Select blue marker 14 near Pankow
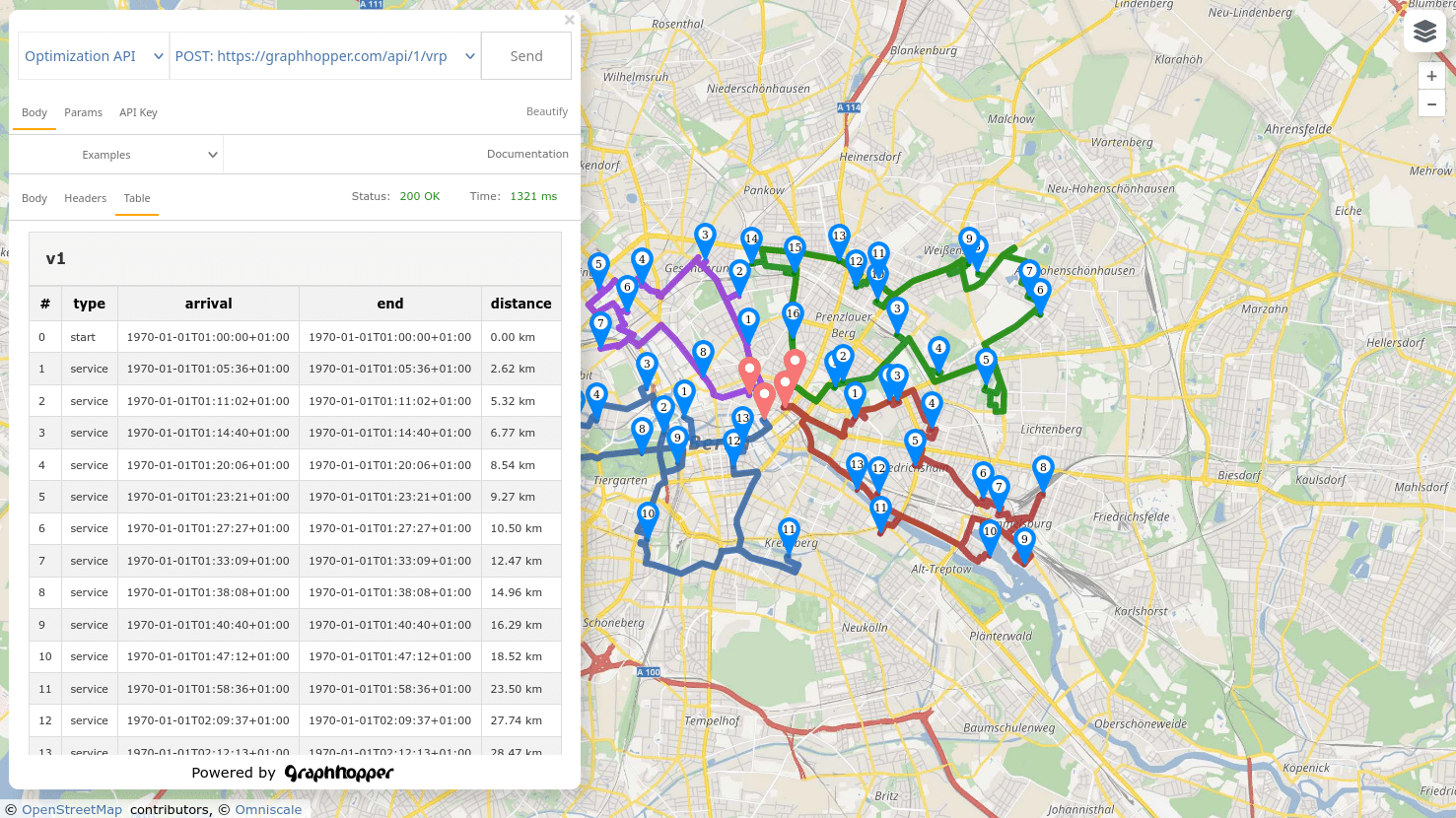This screenshot has height=818, width=1456. pos(751,241)
